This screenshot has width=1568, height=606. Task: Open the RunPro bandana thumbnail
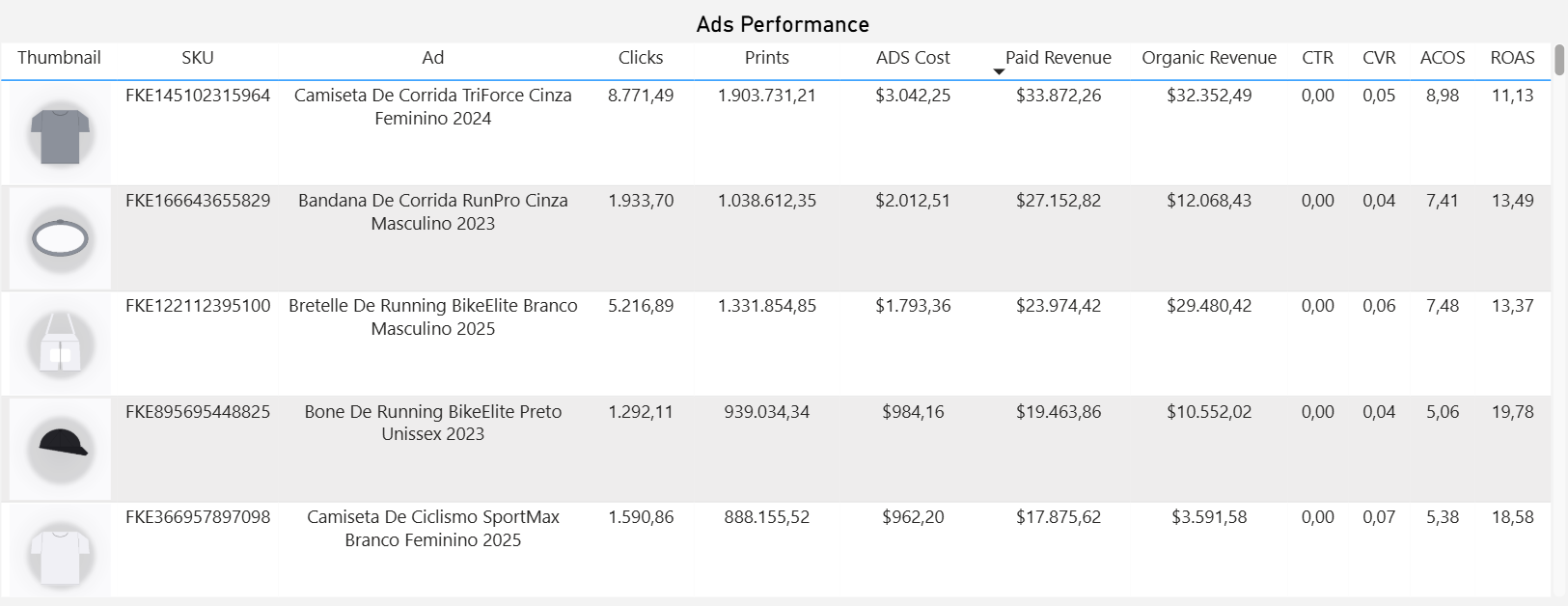tap(59, 237)
